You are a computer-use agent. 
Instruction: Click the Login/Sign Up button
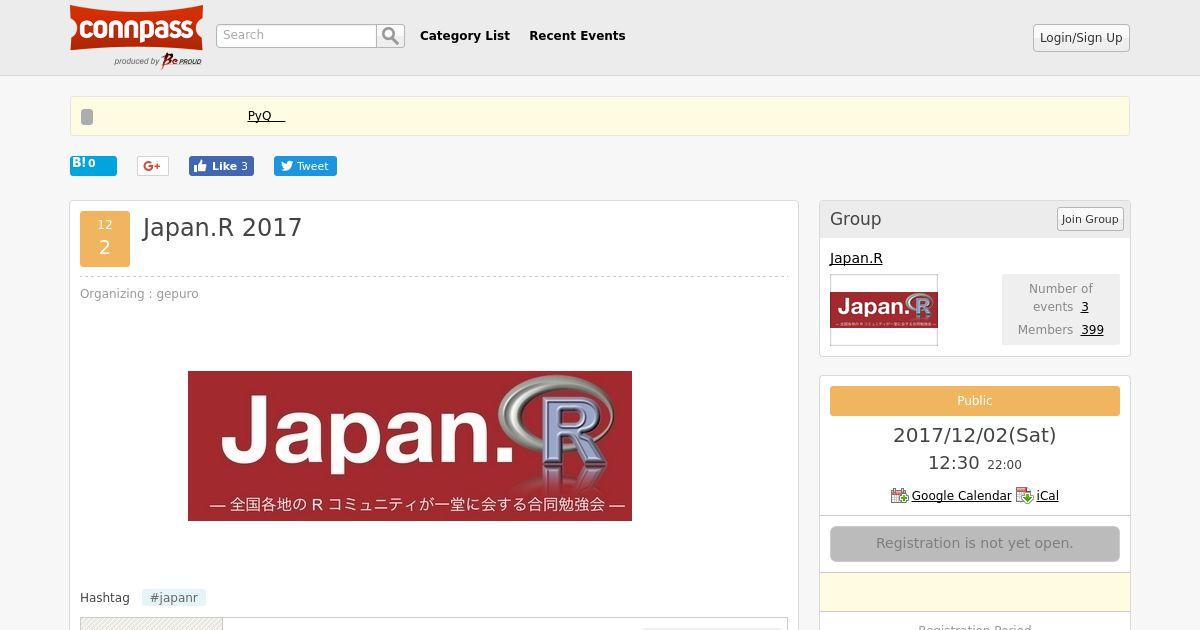1081,38
